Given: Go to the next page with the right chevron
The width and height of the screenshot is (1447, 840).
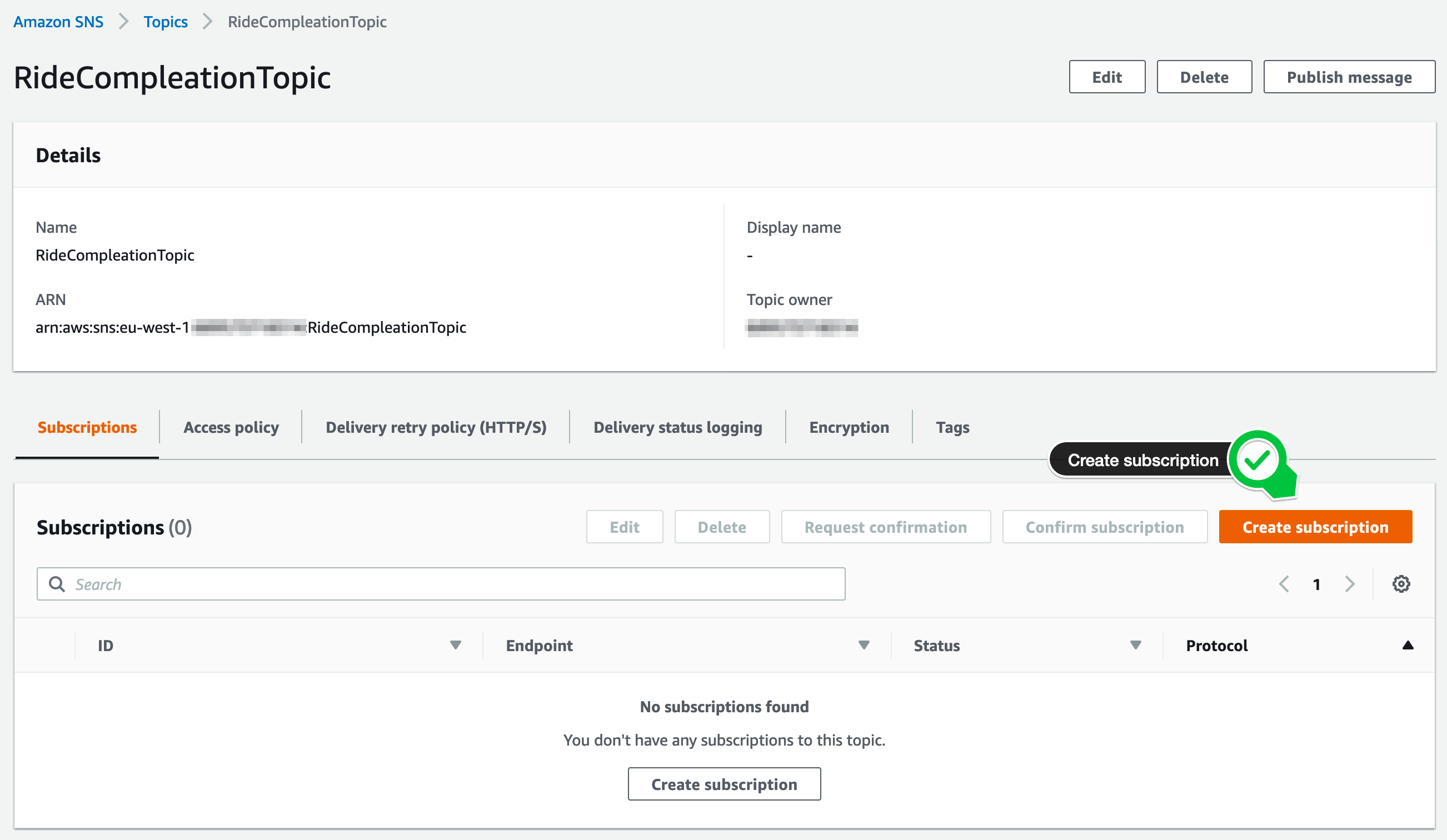Looking at the screenshot, I should click(x=1349, y=584).
